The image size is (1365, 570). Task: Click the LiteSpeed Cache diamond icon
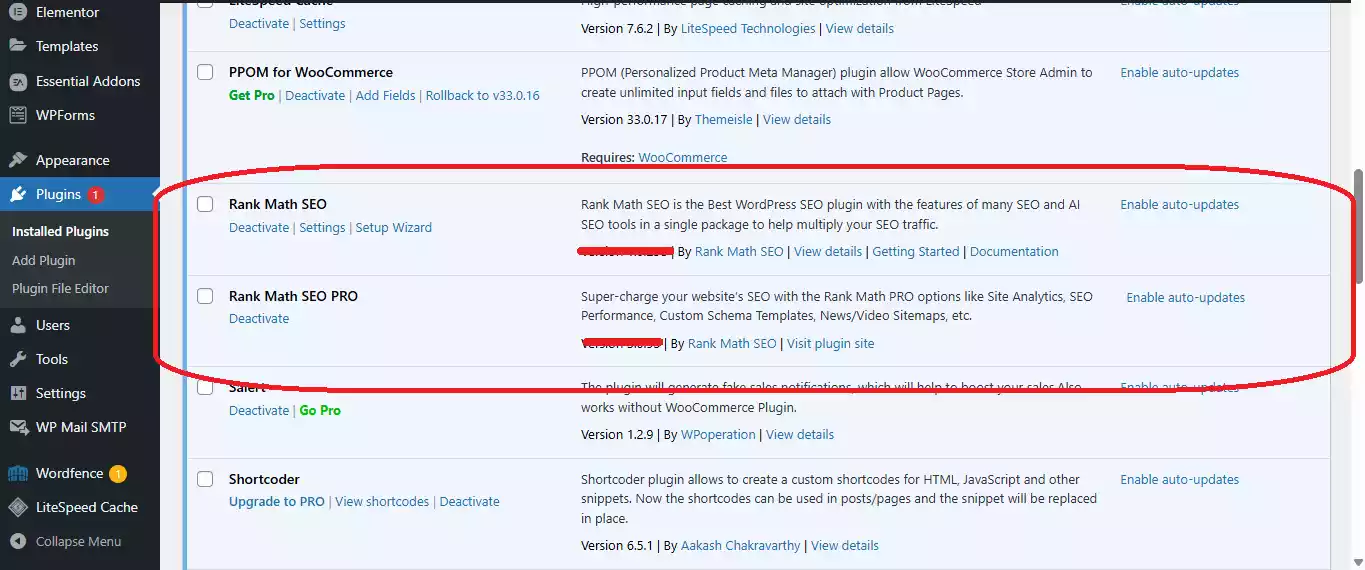click(x=18, y=507)
